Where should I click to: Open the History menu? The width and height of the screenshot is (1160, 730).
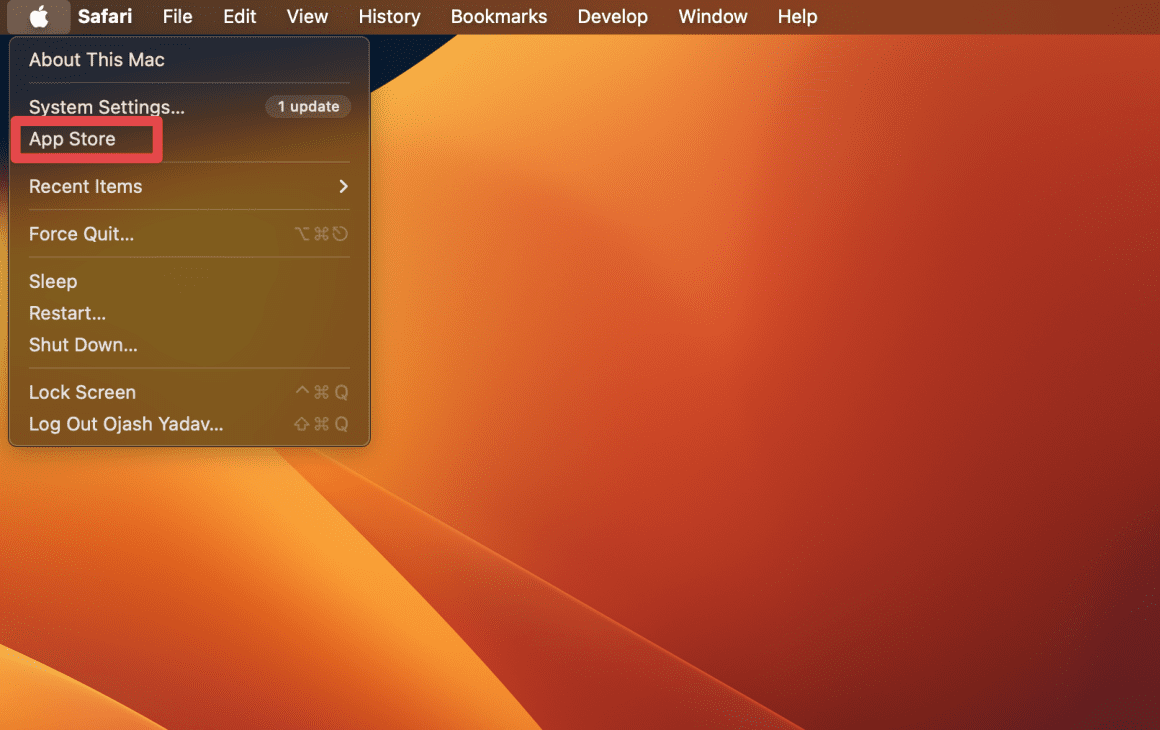coord(389,17)
